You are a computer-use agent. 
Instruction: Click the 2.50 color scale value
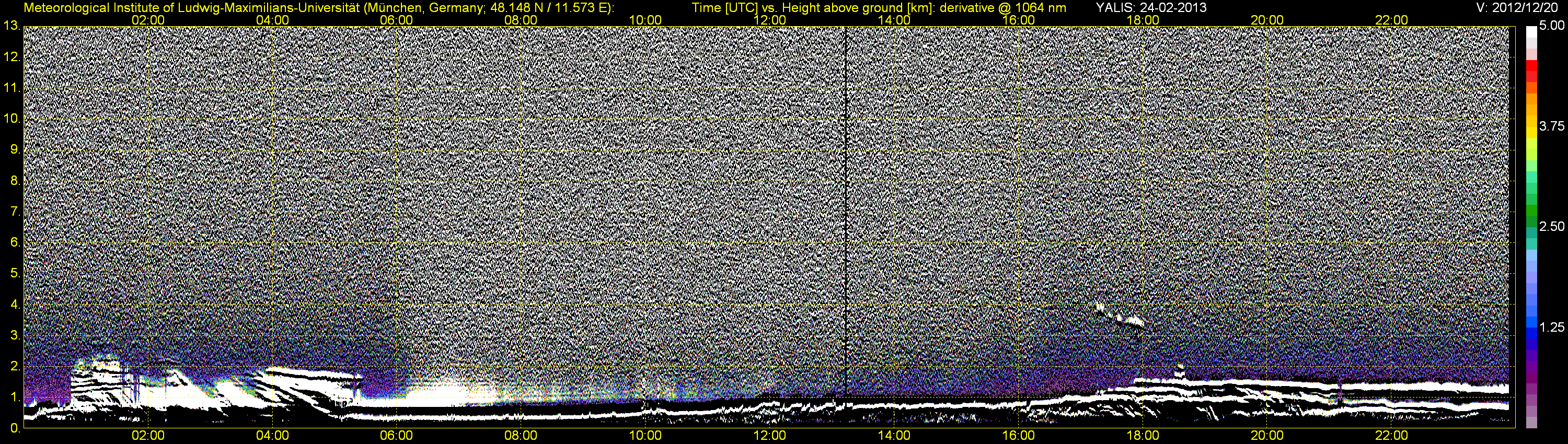coord(1551,227)
